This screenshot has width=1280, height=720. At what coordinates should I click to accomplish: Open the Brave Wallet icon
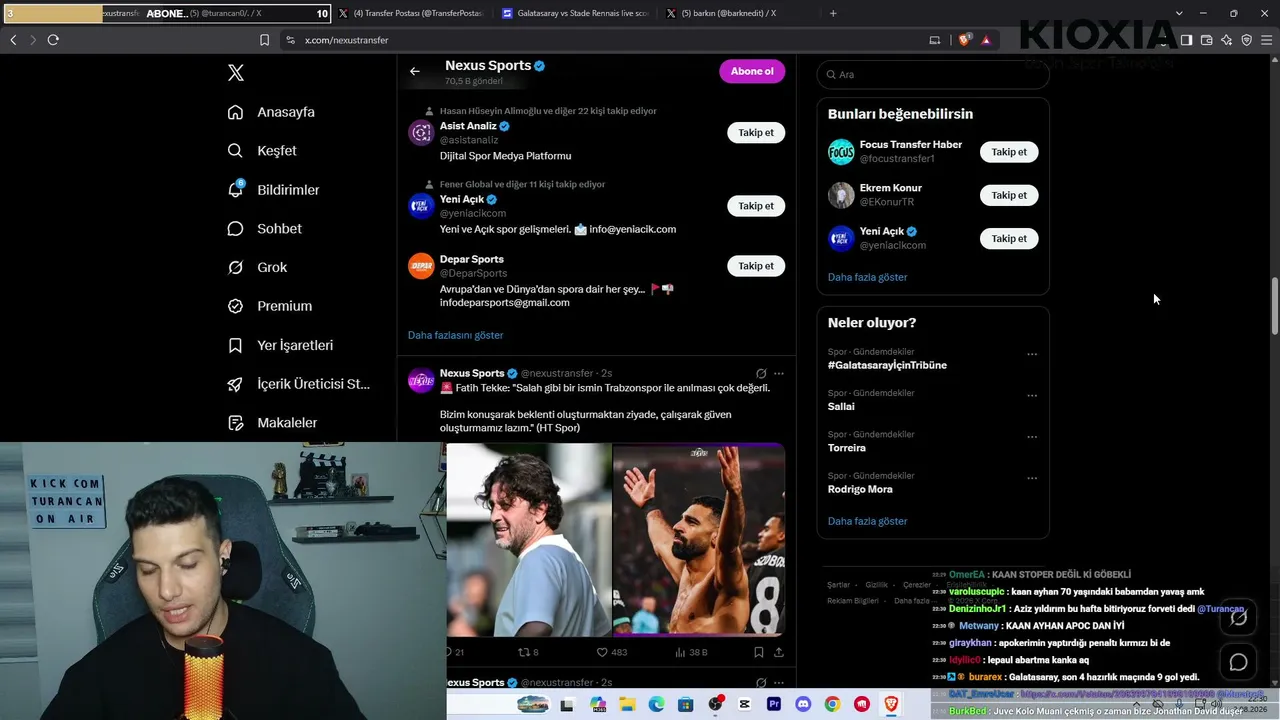point(1206,40)
